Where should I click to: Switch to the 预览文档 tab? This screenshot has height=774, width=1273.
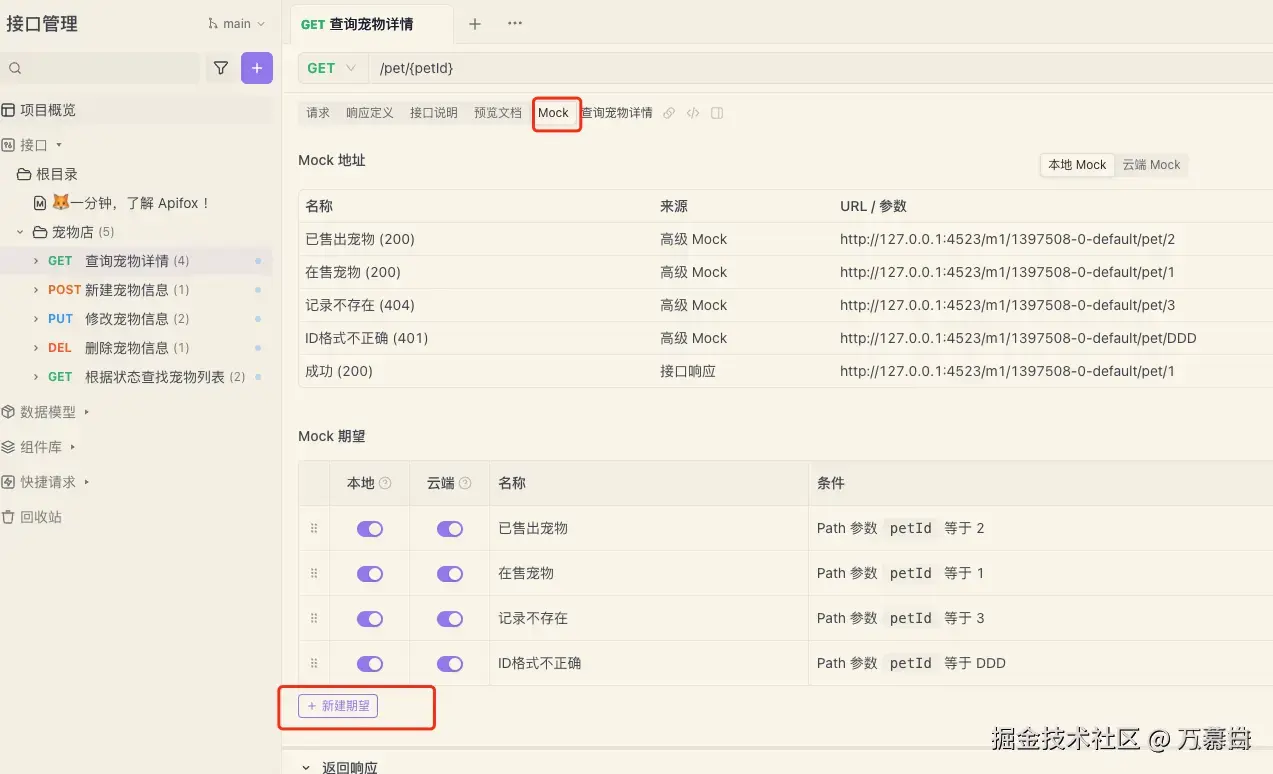click(x=498, y=113)
